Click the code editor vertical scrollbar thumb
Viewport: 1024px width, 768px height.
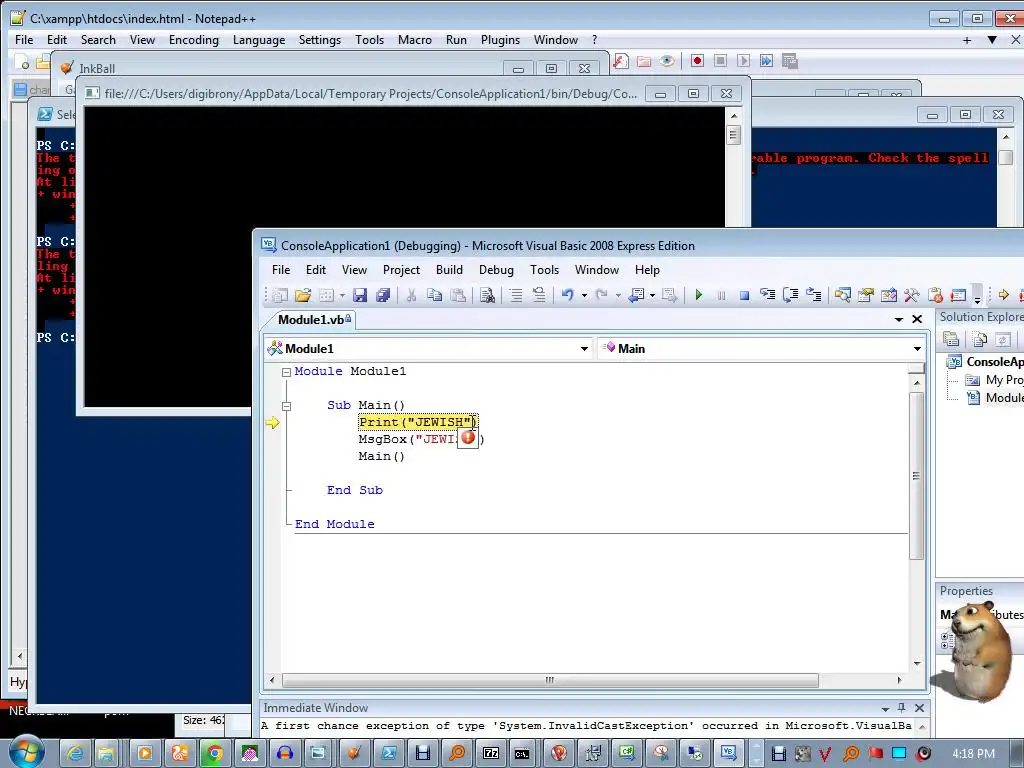[x=917, y=475]
